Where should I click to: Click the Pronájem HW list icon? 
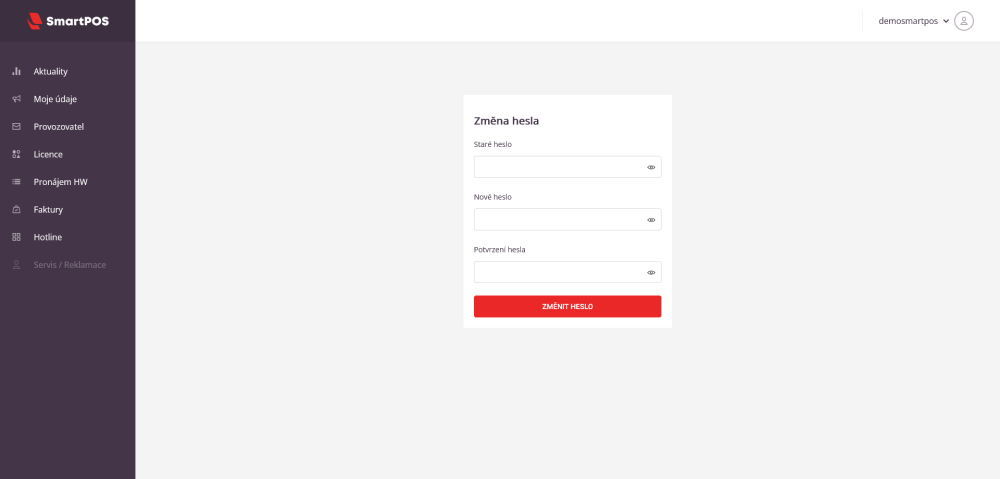(x=16, y=182)
